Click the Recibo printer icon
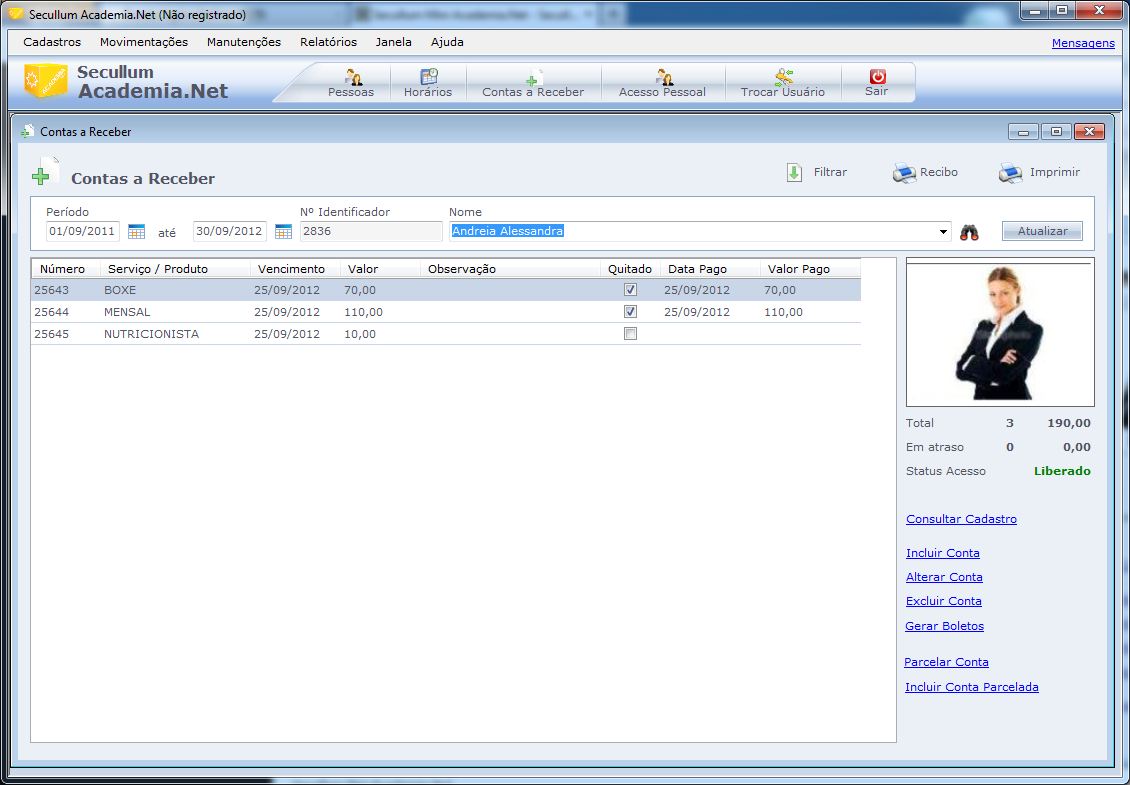 tap(904, 173)
